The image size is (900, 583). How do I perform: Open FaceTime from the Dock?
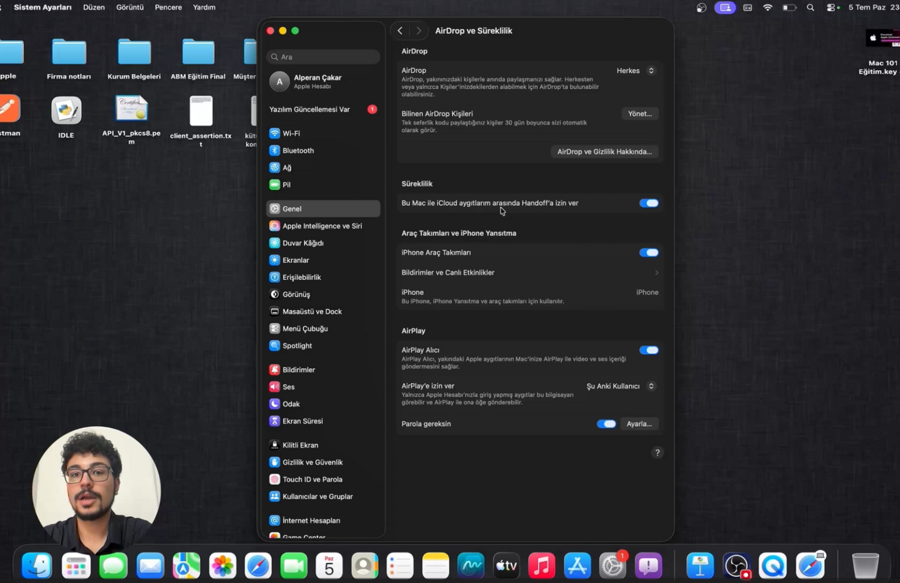pos(293,566)
